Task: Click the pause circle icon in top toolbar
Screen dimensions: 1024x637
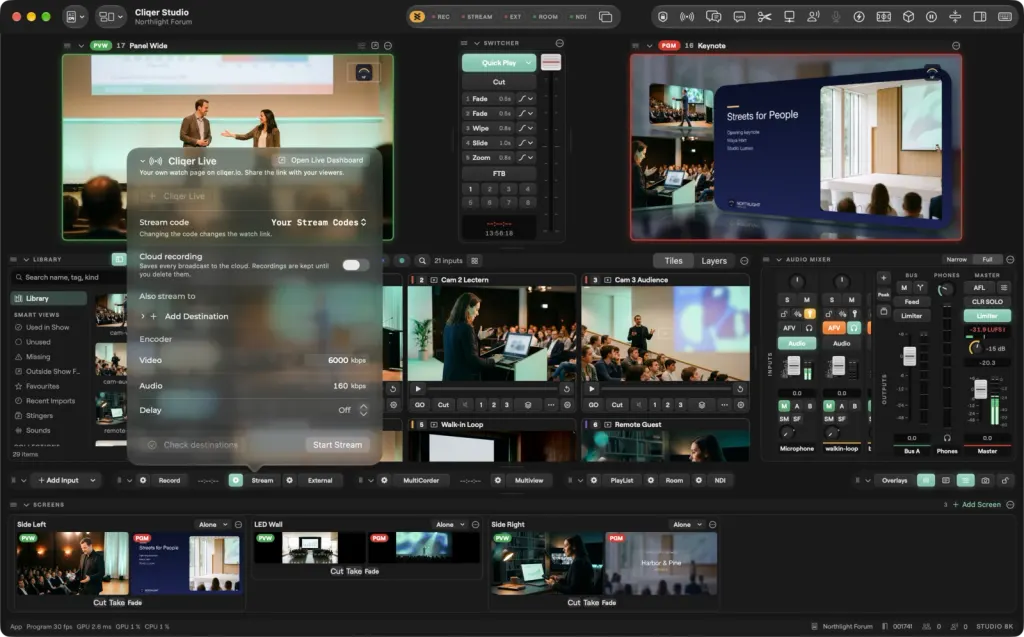Action: (931, 17)
